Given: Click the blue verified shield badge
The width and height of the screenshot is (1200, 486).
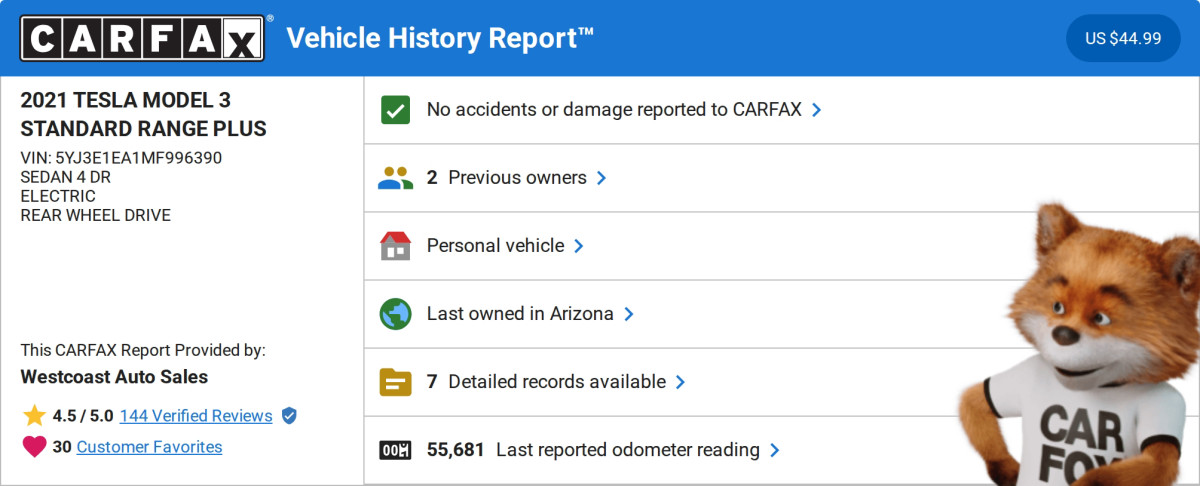Looking at the screenshot, I should pos(289,416).
